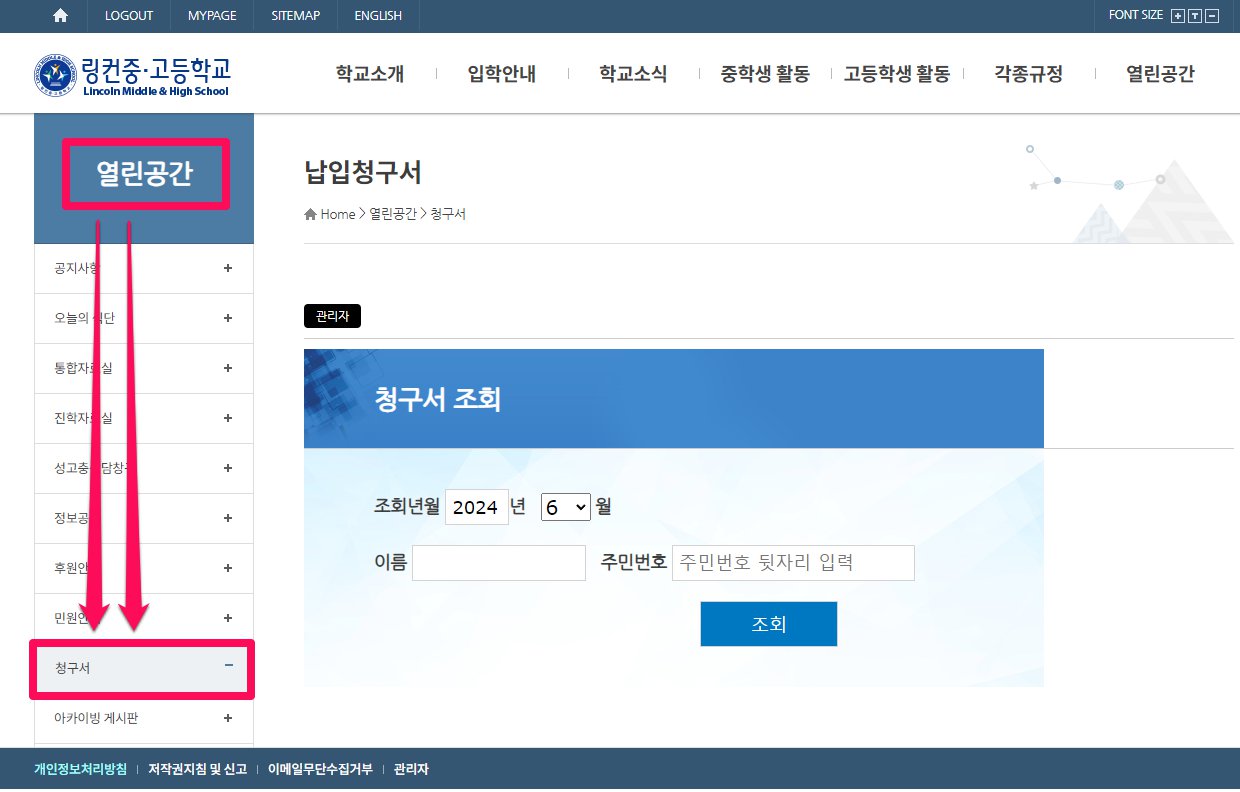Open the 각종규정 main menu

tap(1028, 74)
